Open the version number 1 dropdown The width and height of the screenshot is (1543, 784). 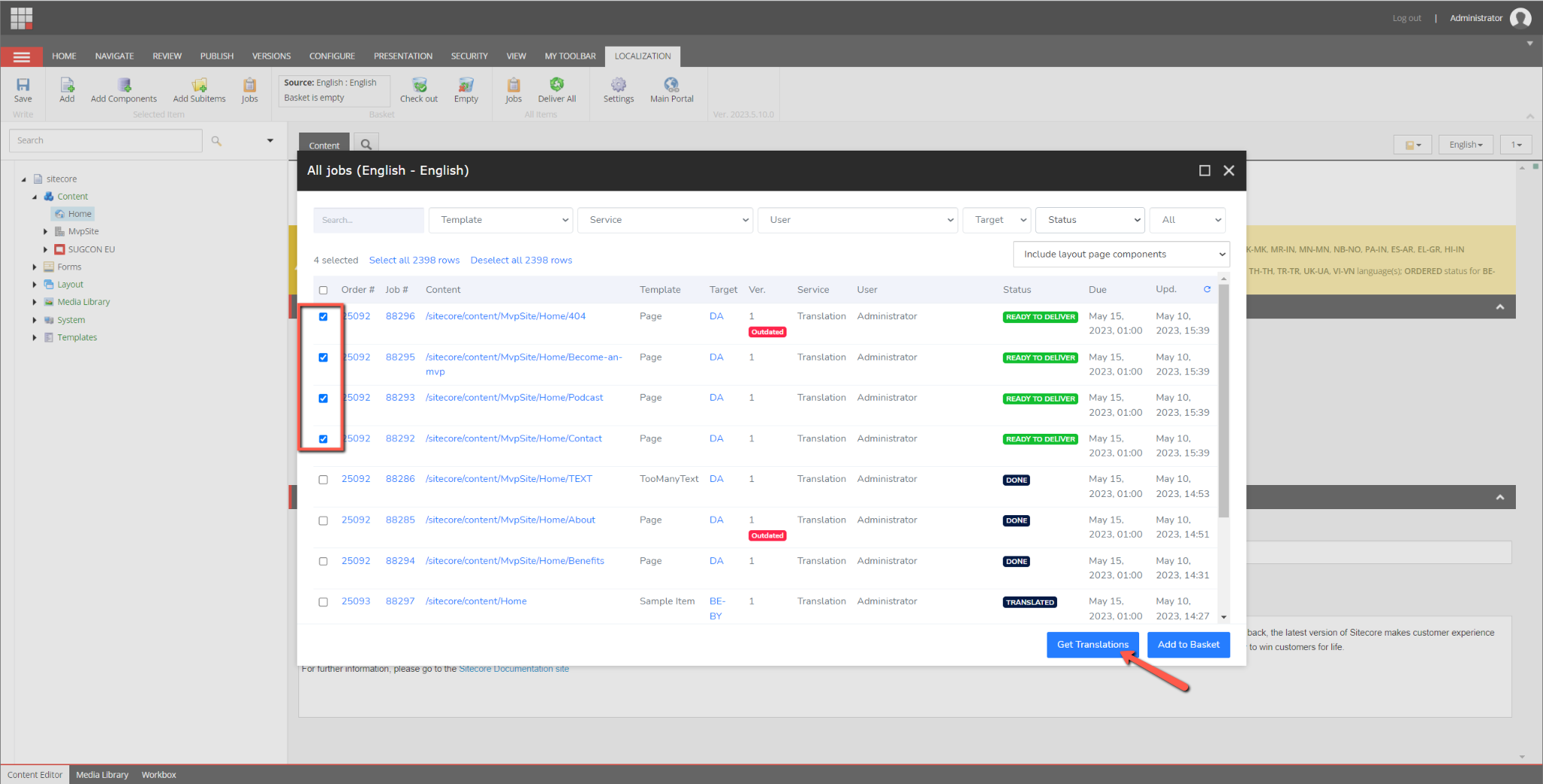[x=1516, y=145]
